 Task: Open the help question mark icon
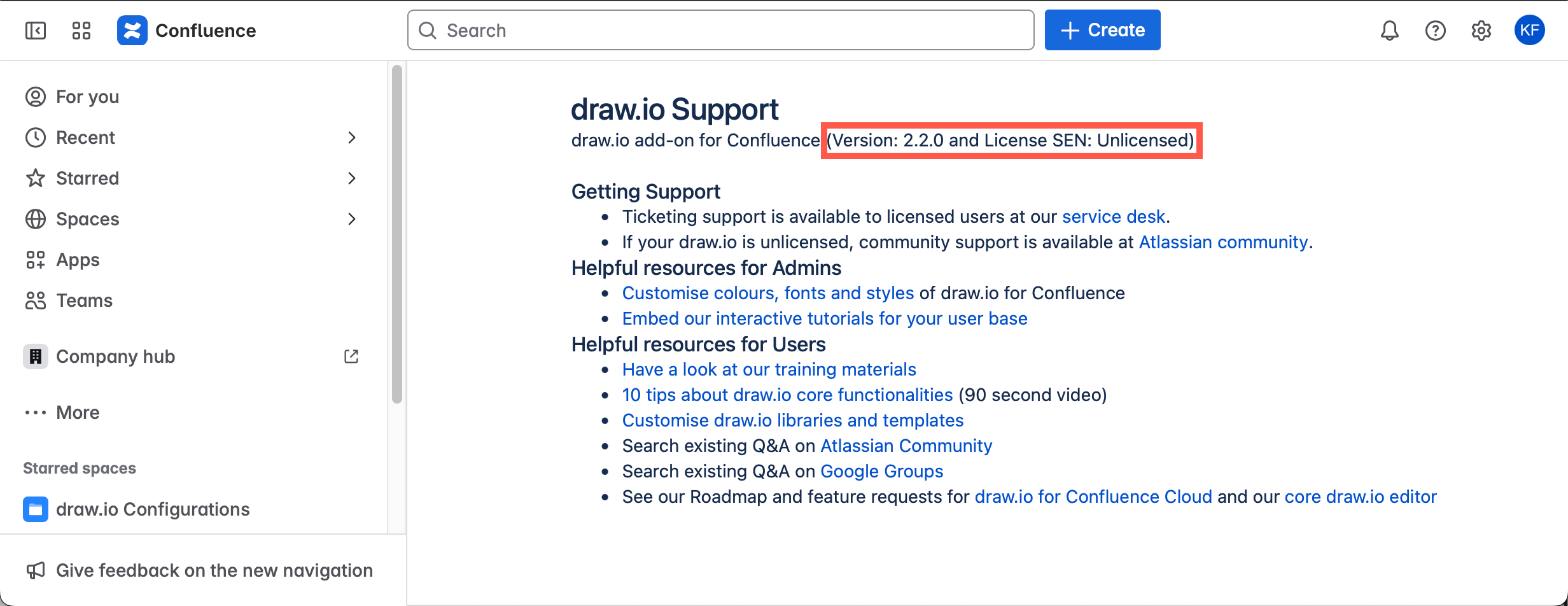[x=1436, y=30]
